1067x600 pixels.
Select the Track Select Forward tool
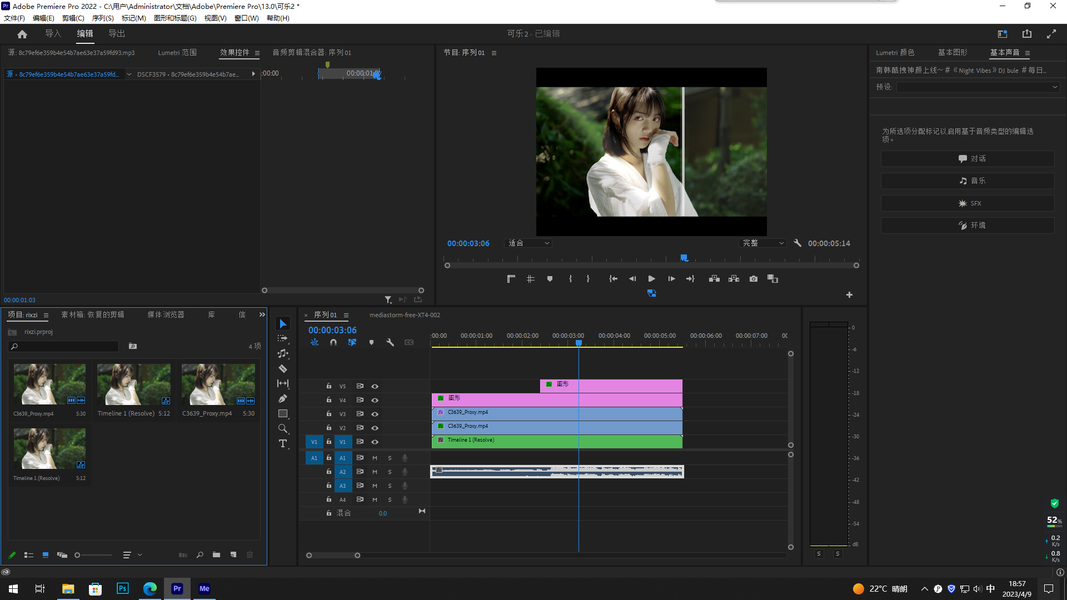(283, 338)
